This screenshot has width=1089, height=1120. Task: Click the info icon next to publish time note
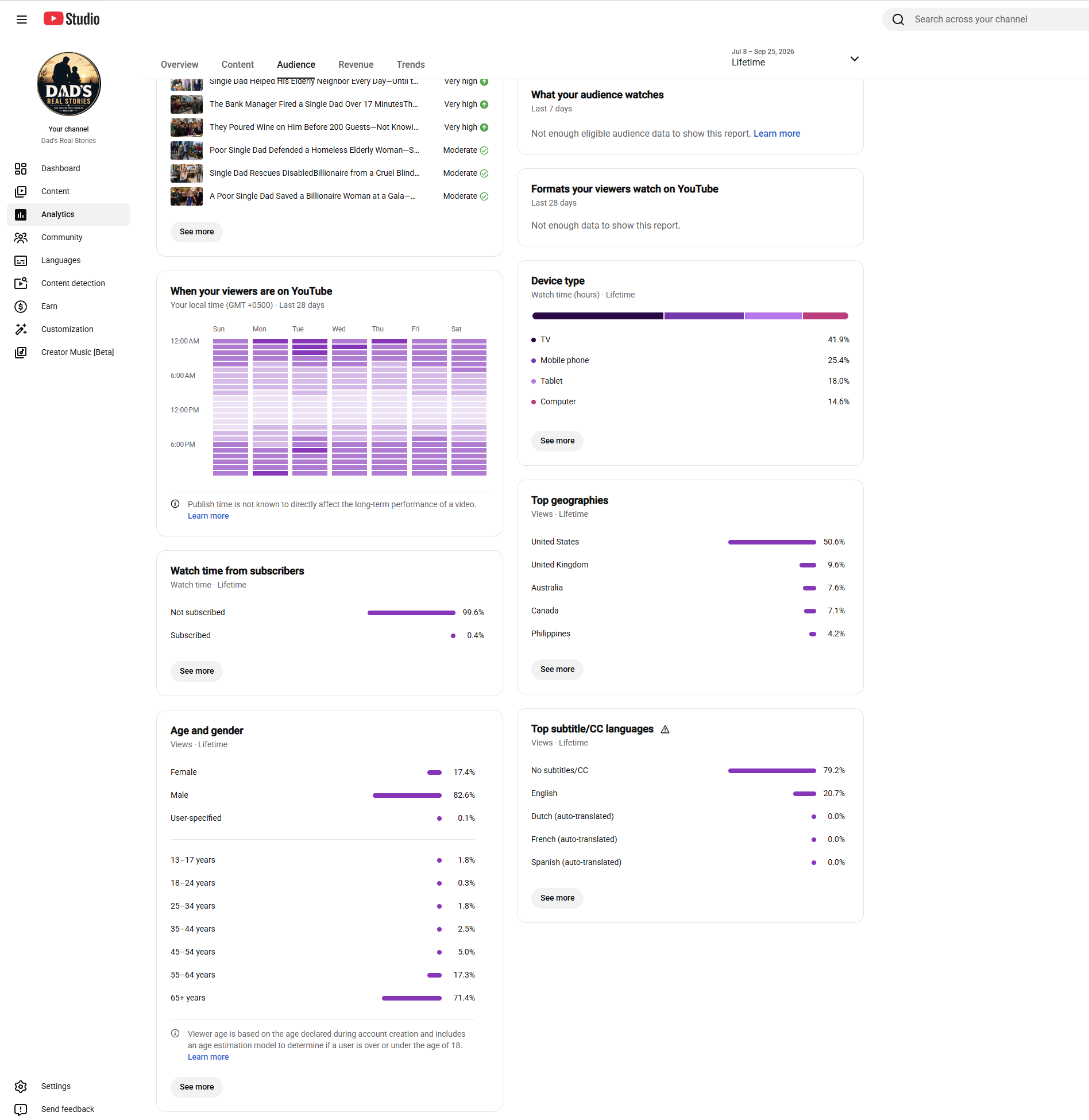pos(175,504)
